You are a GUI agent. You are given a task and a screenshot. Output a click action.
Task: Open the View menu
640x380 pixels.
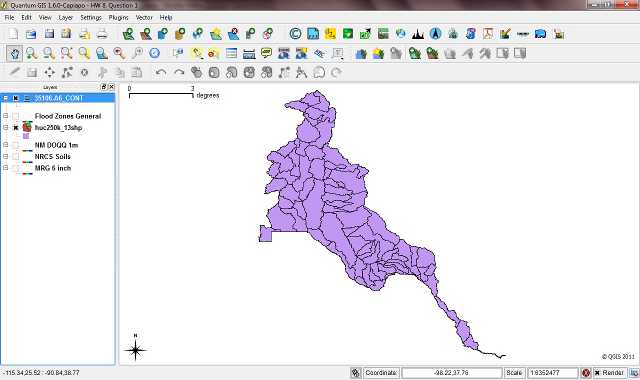click(45, 18)
